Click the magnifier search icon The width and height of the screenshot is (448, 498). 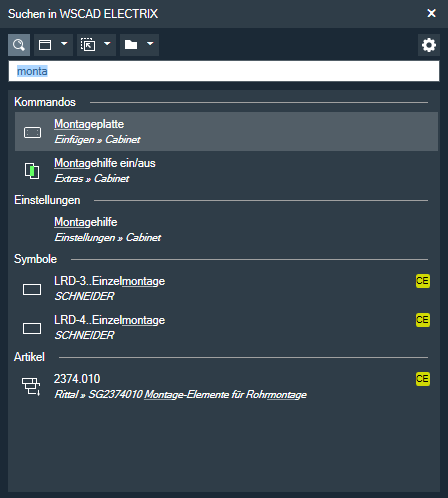point(19,45)
